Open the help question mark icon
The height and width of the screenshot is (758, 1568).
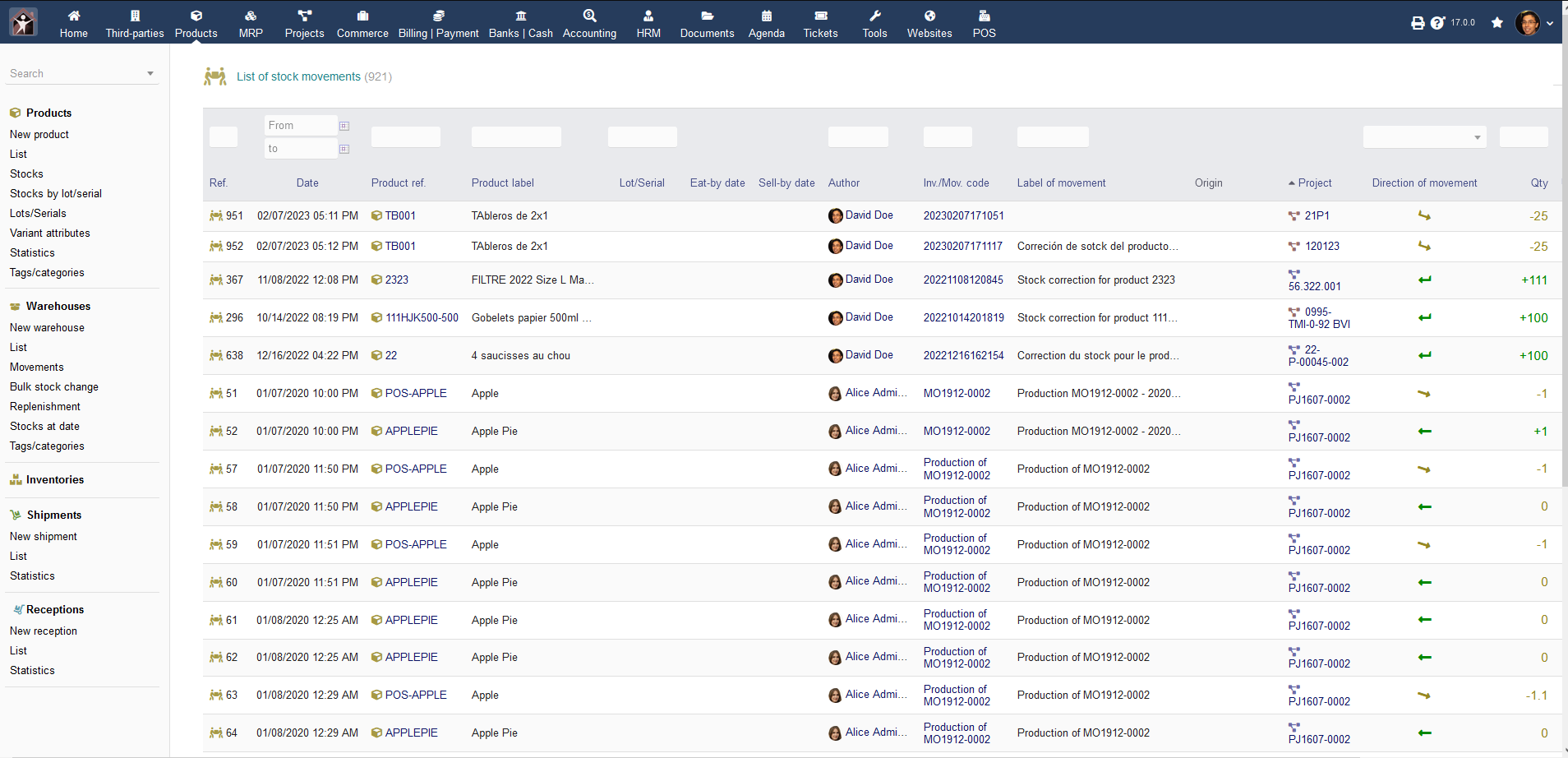click(1438, 22)
